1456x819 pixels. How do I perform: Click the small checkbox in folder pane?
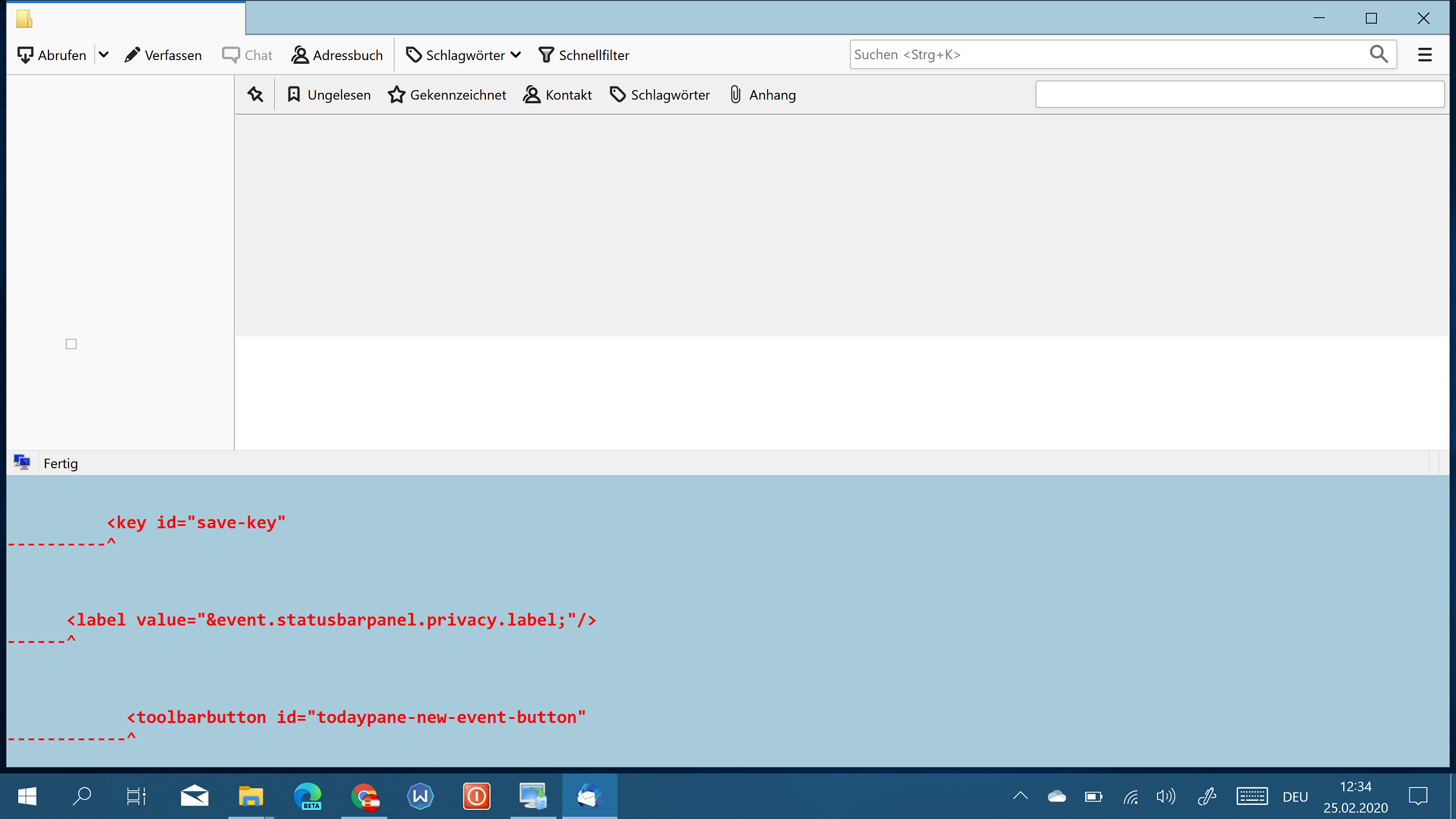tap(71, 344)
